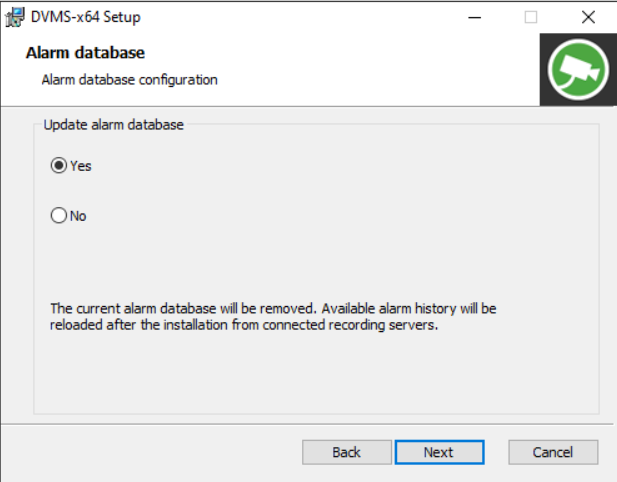Click the "DVMS-x64 Setup" title bar text
Viewport: 617px width, 482px height.
point(86,17)
